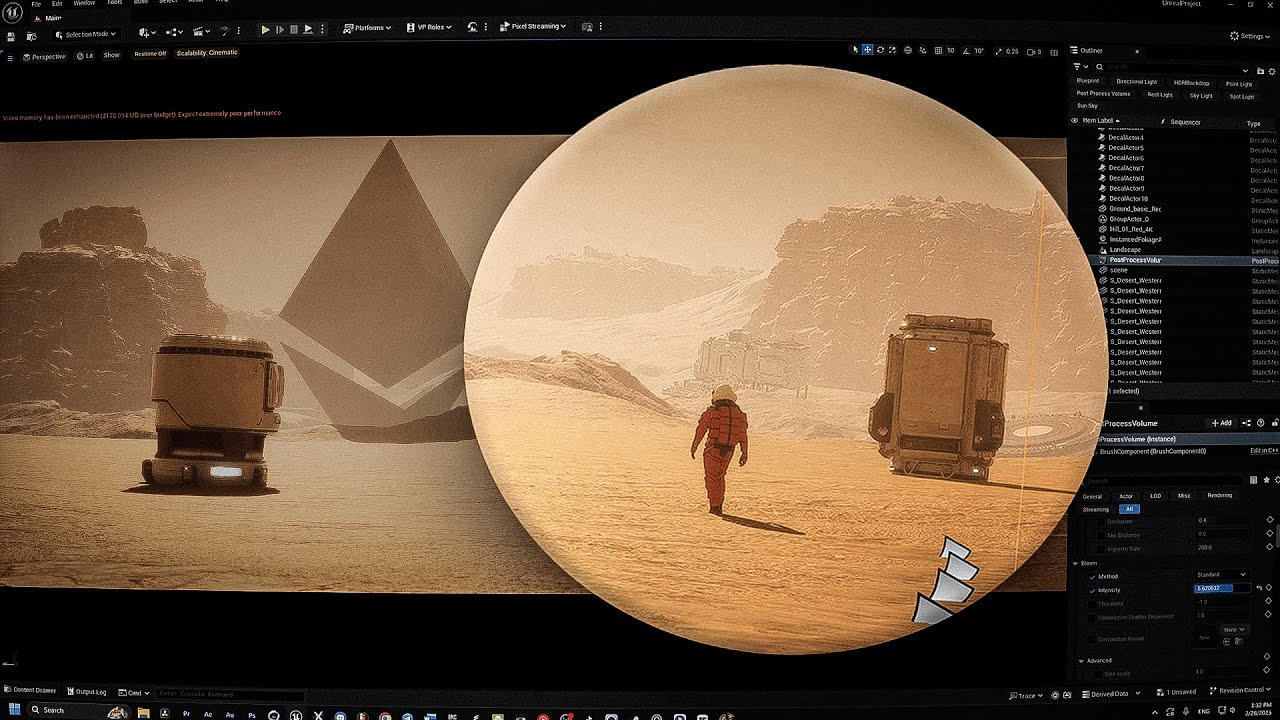Toggle world/local coordinate space icon
1280x720 pixels.
coord(908,50)
